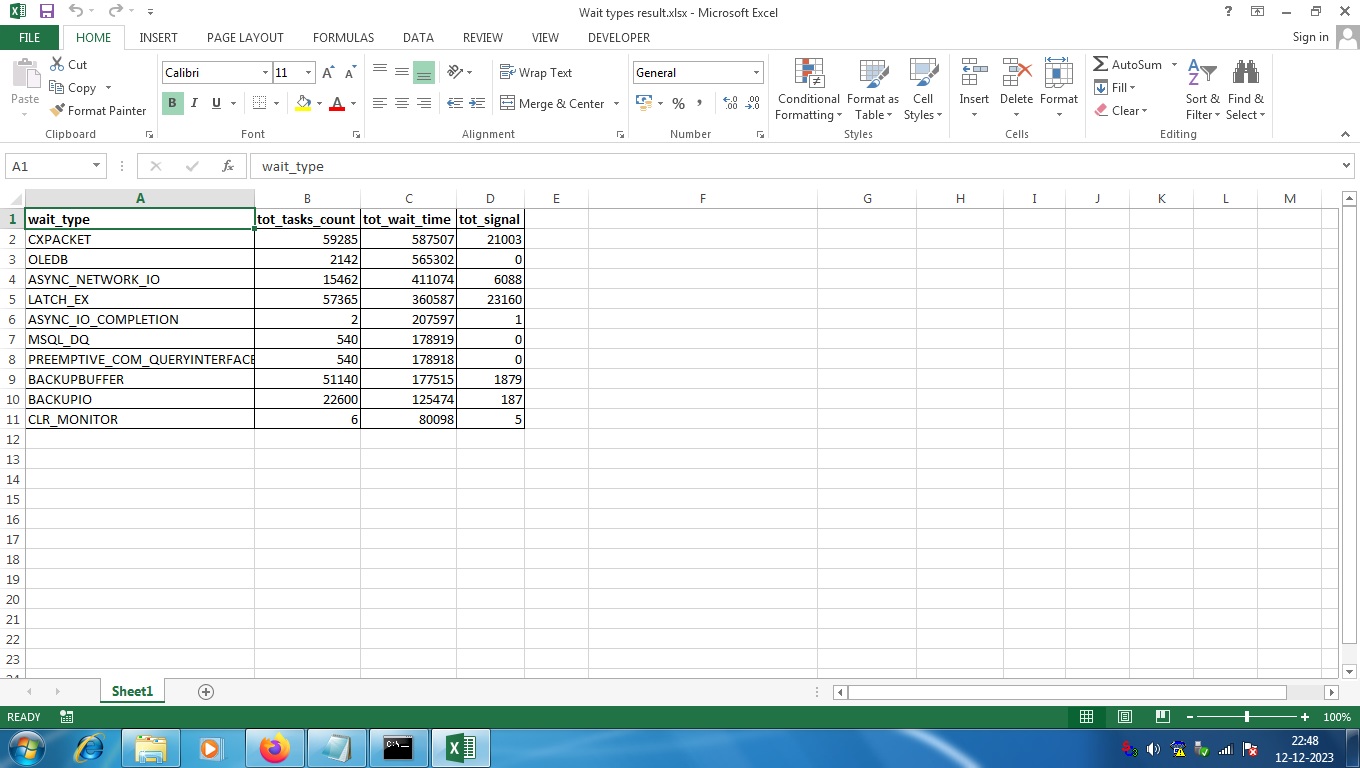Viewport: 1360px width, 768px height.
Task: Click the Insert Function fx button
Action: pyautogui.click(x=228, y=166)
